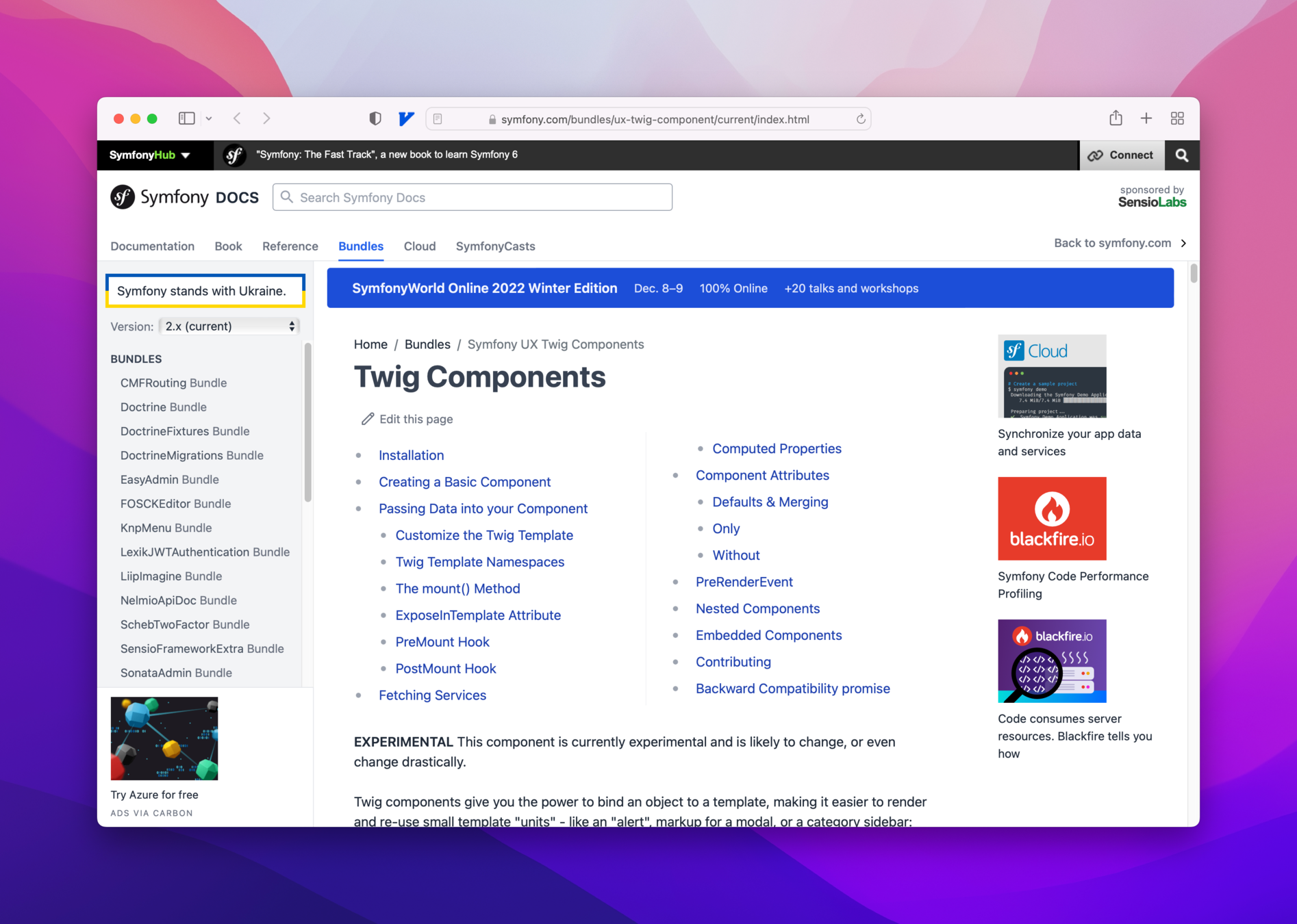This screenshot has height=924, width=1297.
Task: Open DoctrineMigrations Bundle in sidebar
Action: coord(192,456)
